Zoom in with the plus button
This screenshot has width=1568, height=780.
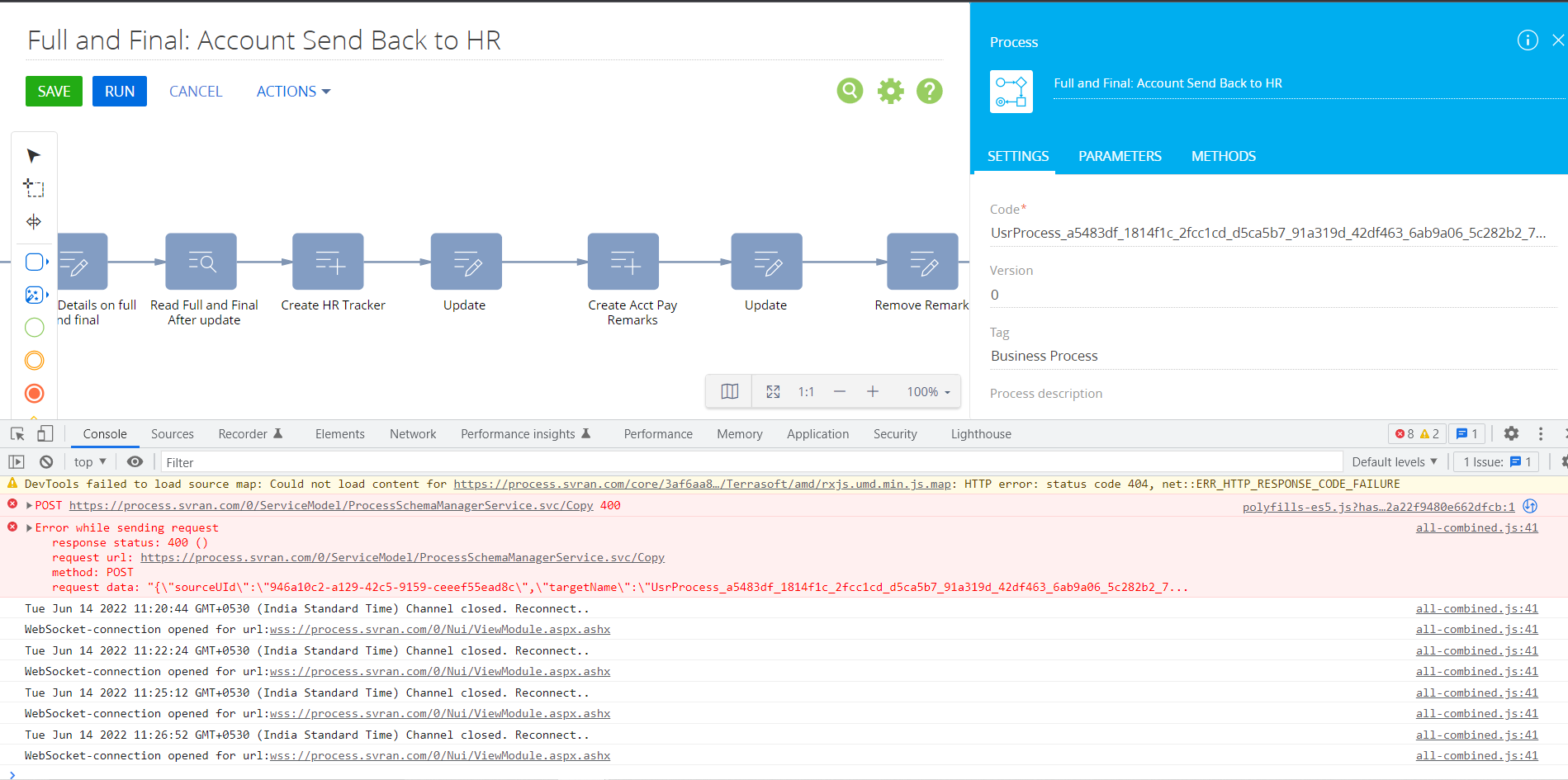tap(873, 391)
